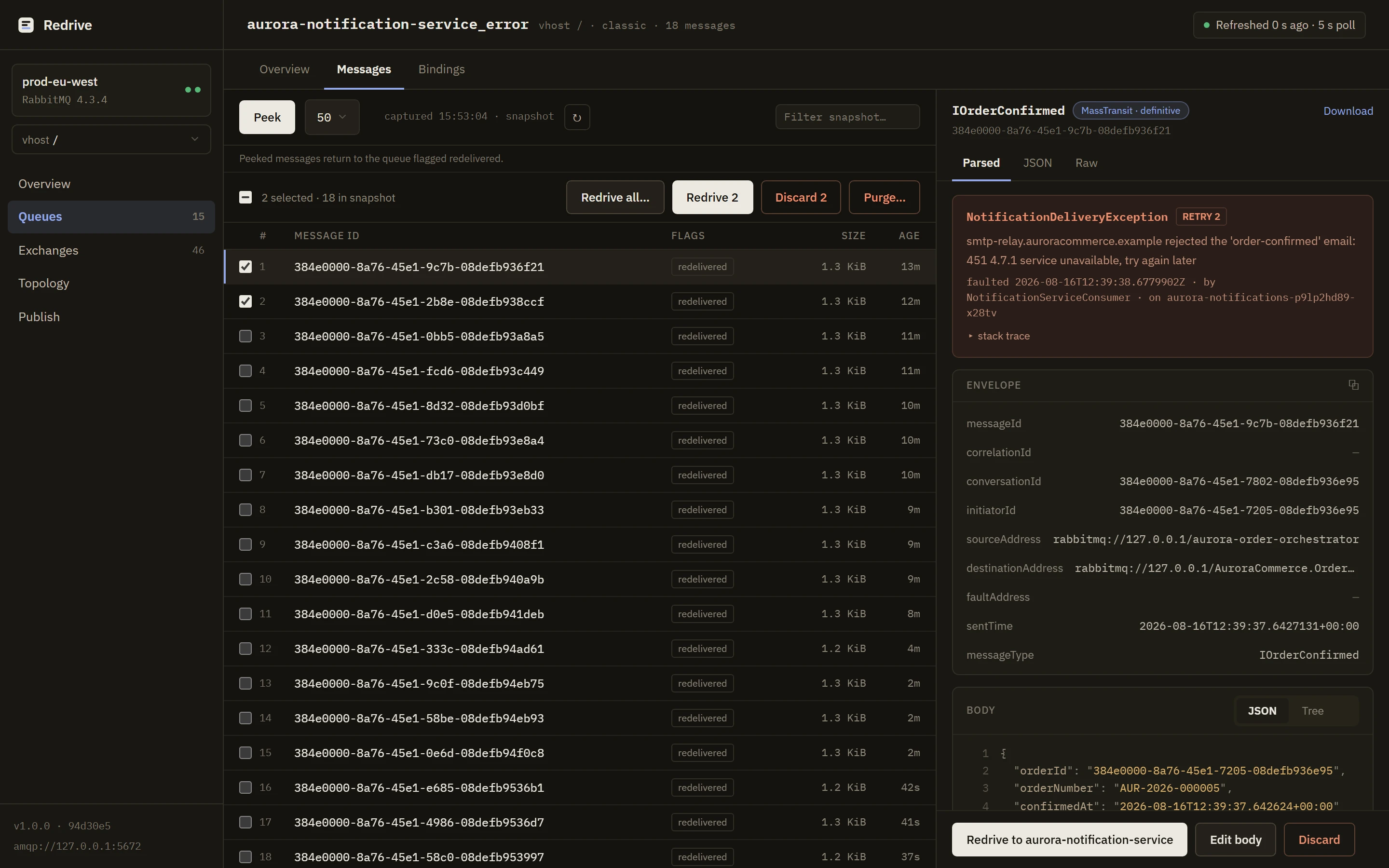The height and width of the screenshot is (868, 1389).
Task: Expand the stack trace disclosure
Action: pyautogui.click(x=999, y=336)
